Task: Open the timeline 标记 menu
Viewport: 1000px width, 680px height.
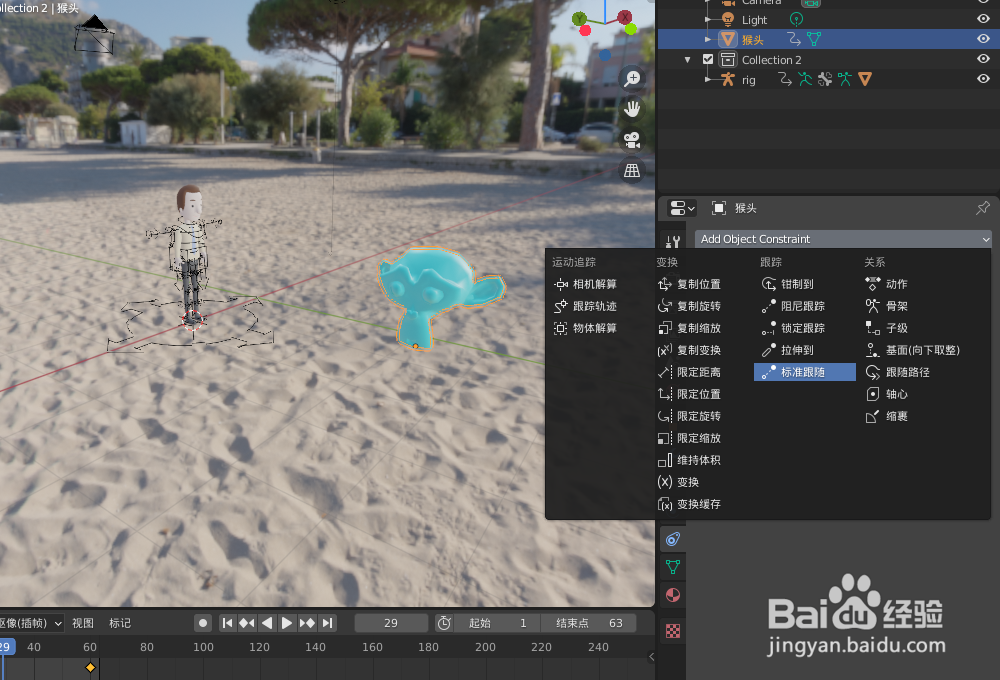Action: 120,623
